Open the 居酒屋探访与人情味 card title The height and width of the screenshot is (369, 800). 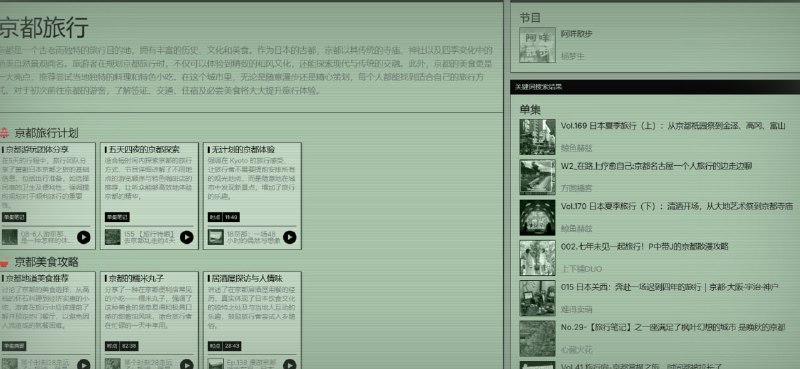[247, 278]
